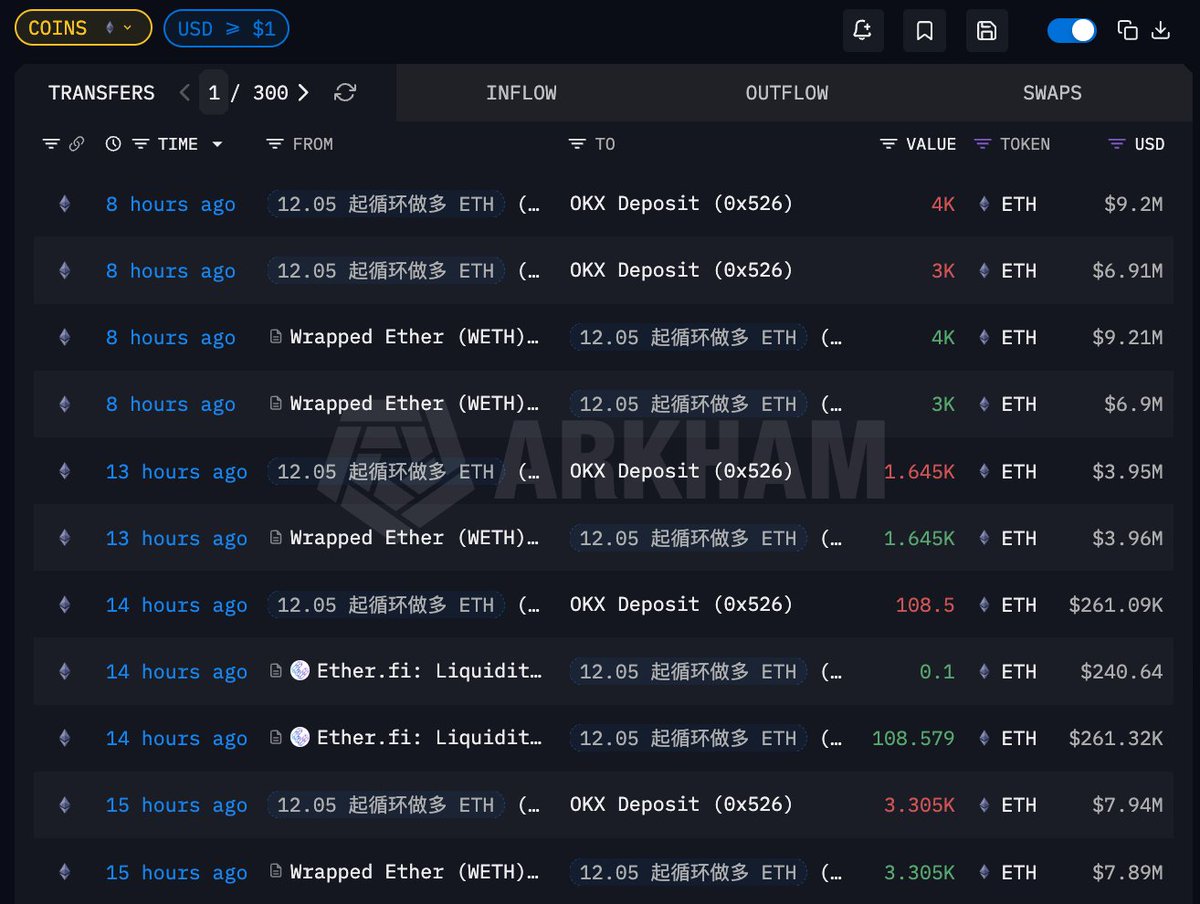Open the alert bell icon
This screenshot has width=1200, height=904.
[862, 30]
